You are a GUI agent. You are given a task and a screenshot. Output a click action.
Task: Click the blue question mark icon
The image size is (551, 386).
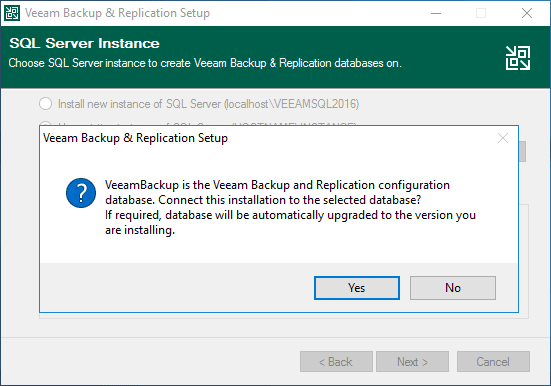coord(81,193)
